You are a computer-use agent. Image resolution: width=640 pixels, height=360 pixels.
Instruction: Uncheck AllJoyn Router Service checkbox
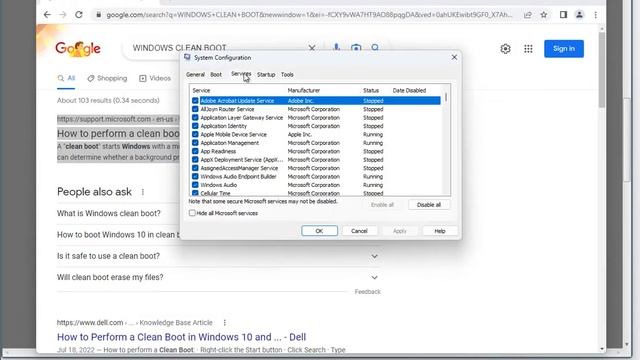coord(195,109)
